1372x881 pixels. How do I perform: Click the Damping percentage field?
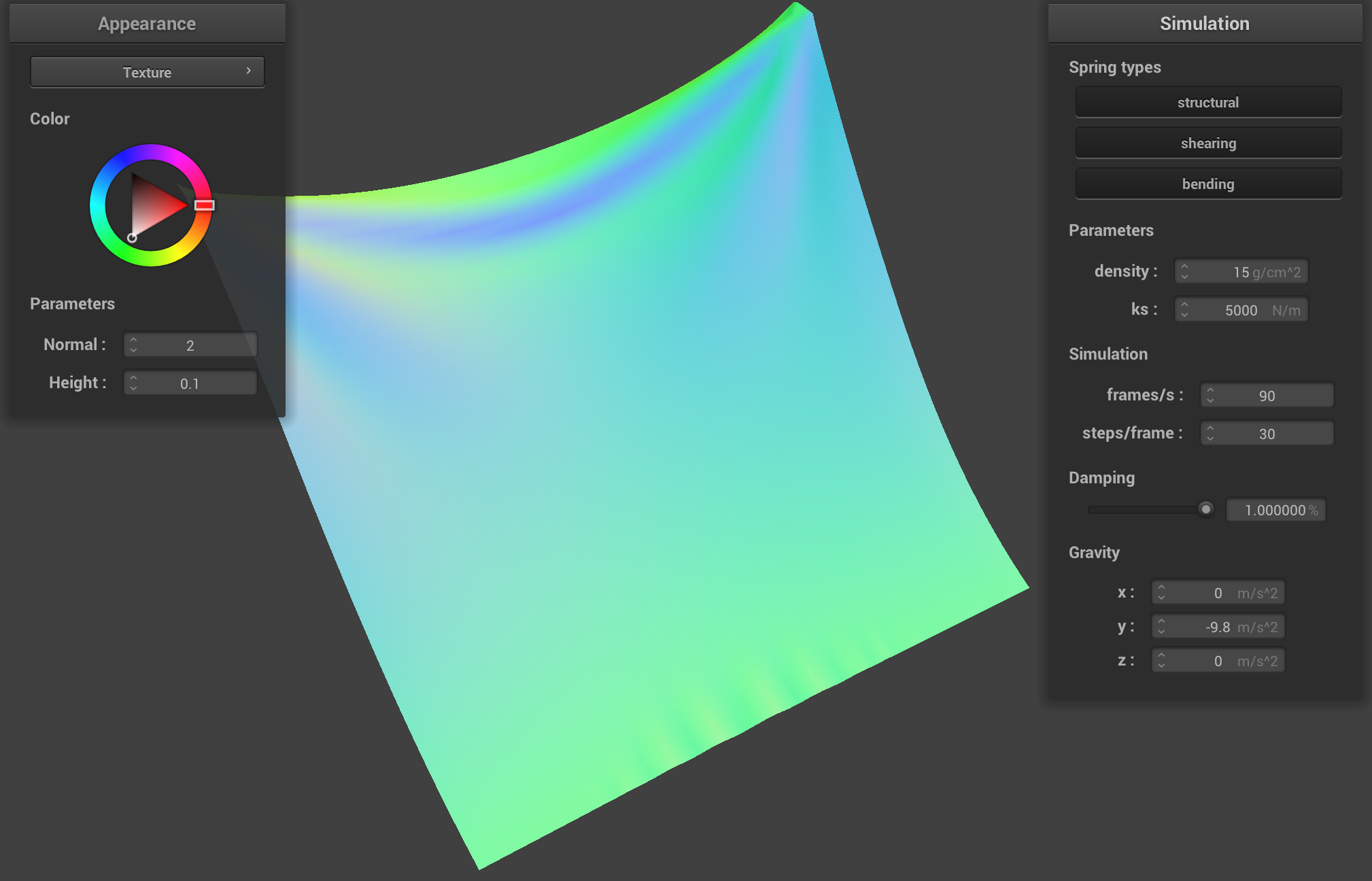[x=1276, y=510]
